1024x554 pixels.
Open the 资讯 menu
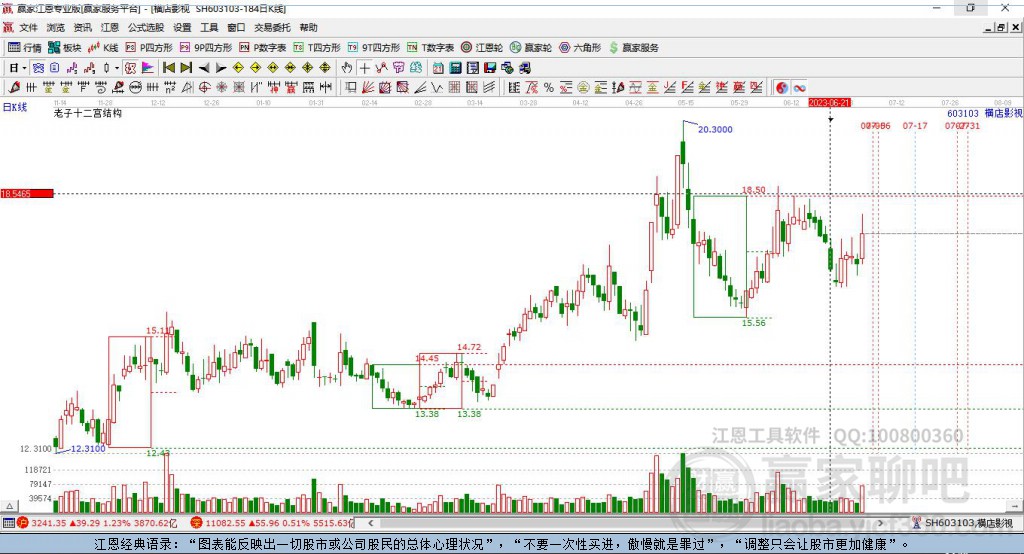pos(82,27)
